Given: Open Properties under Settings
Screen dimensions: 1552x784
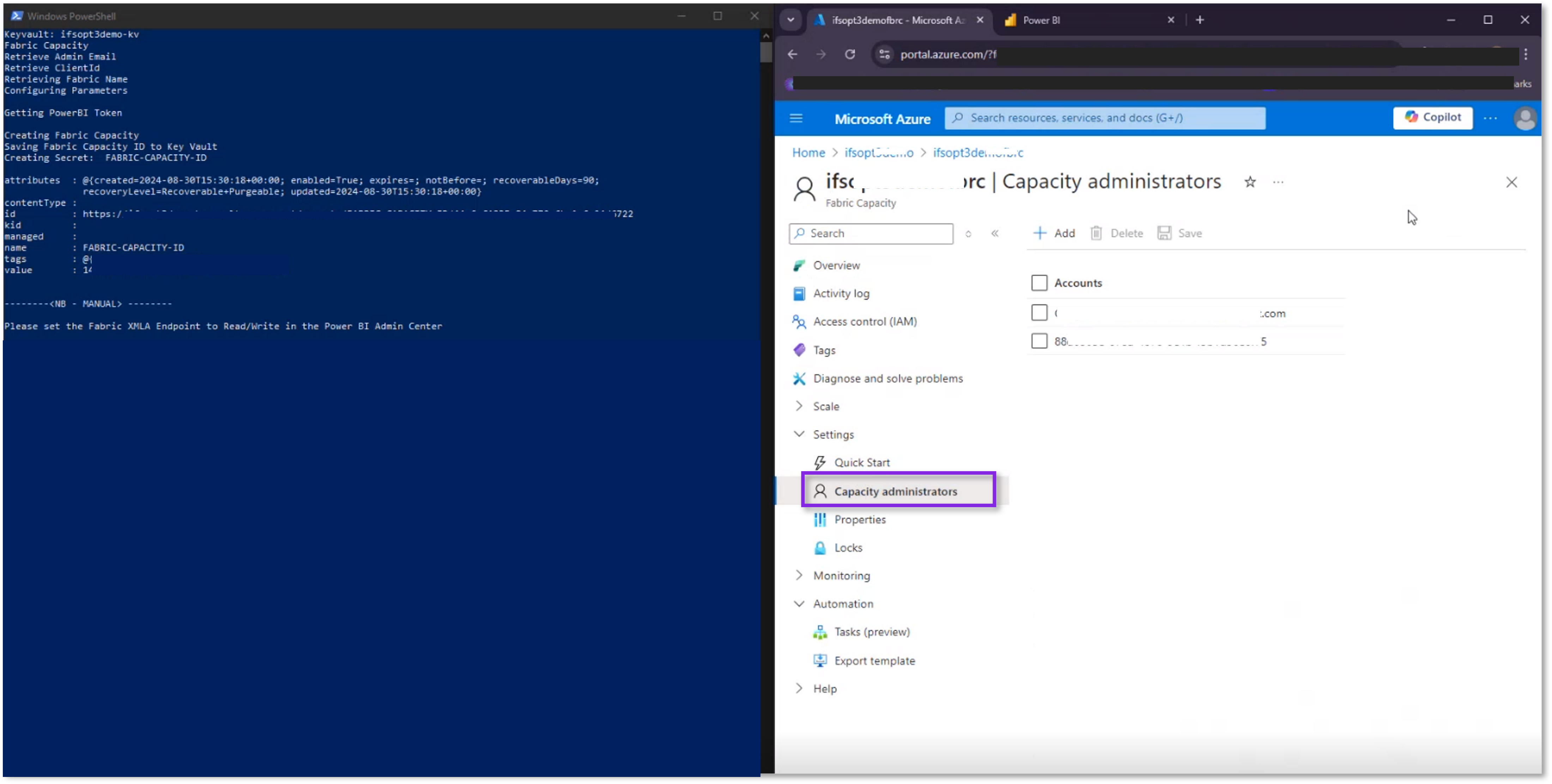Looking at the screenshot, I should [860, 519].
